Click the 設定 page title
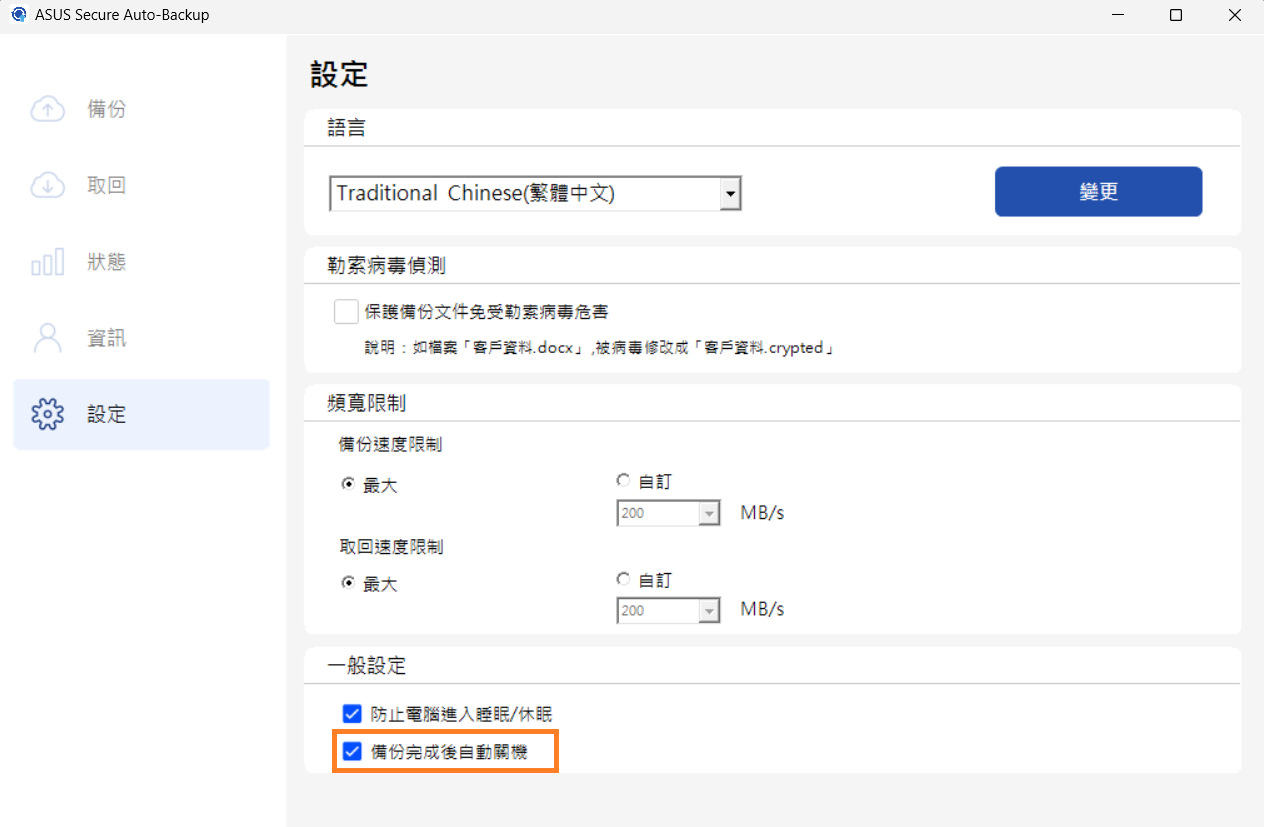The image size is (1264, 827). [x=339, y=73]
